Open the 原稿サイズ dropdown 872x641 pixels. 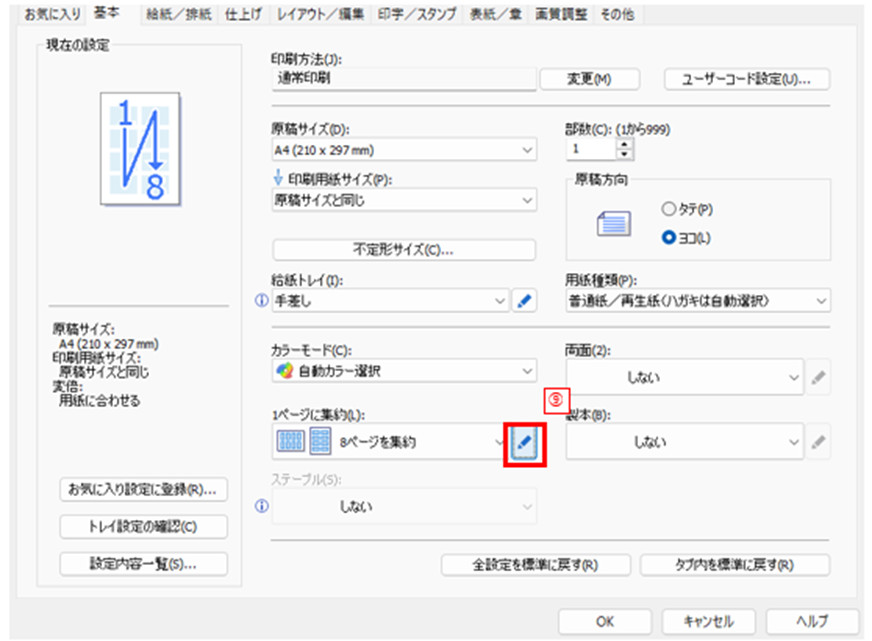(x=404, y=150)
